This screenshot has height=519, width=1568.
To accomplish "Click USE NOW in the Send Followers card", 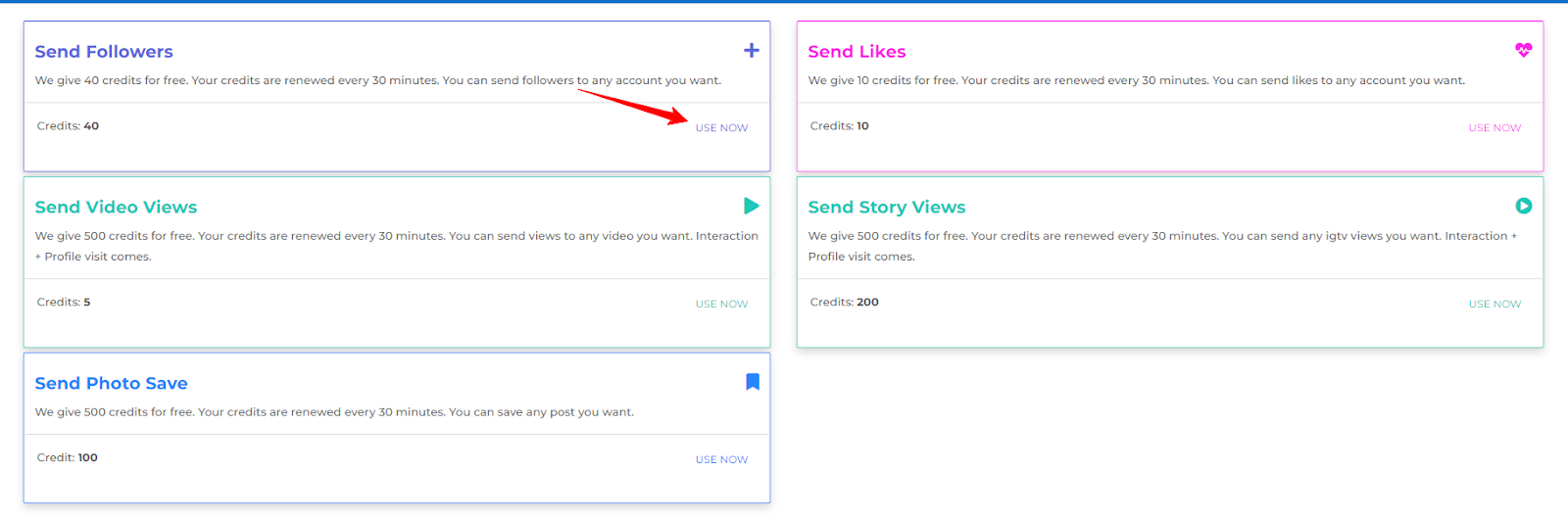I will coord(721,128).
